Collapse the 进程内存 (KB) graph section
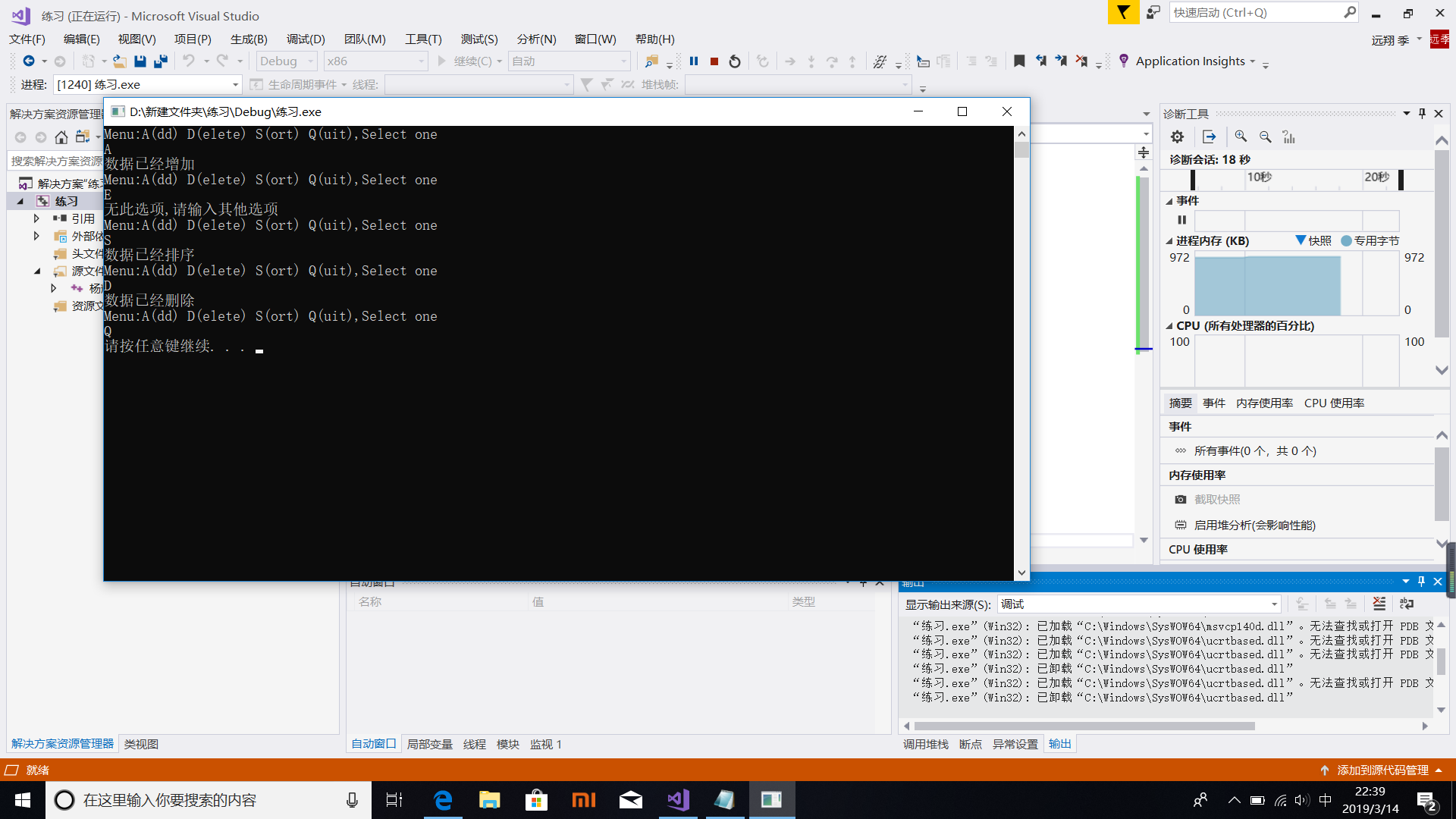 1169,241
